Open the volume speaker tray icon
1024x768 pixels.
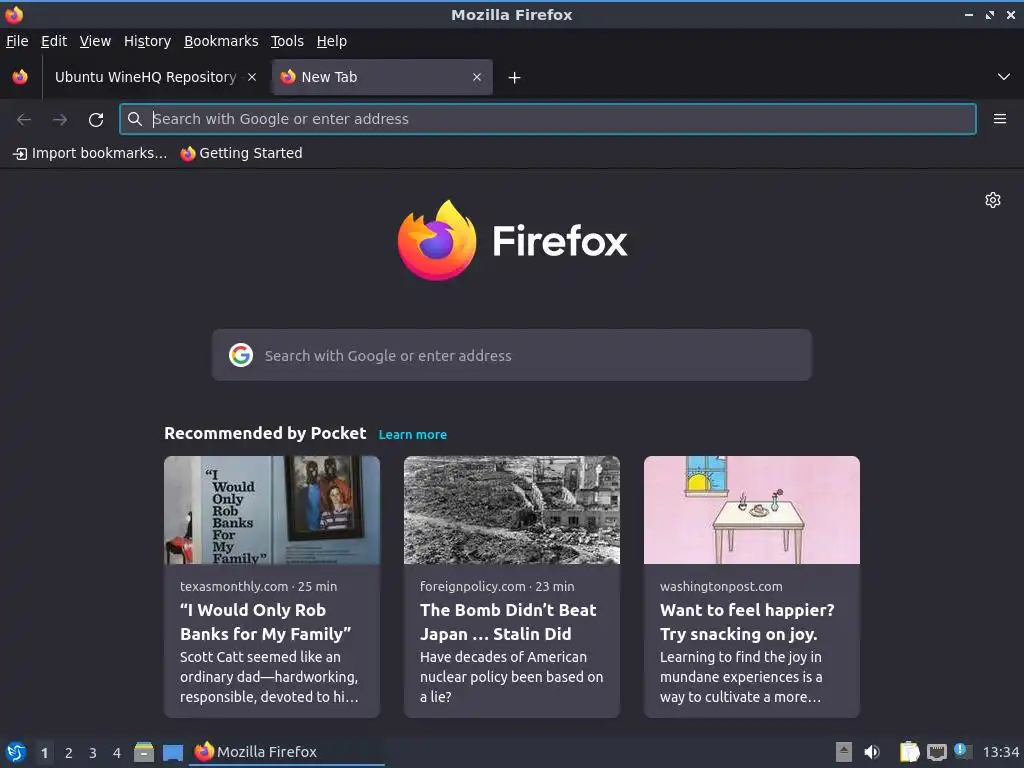(872, 752)
